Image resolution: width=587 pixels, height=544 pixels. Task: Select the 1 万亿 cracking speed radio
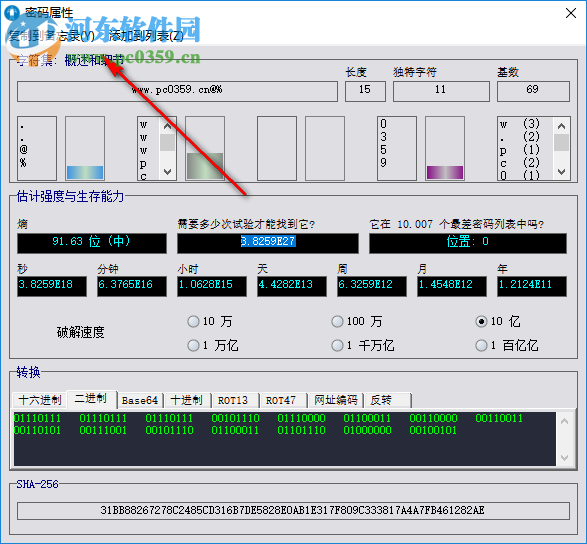tap(213, 345)
